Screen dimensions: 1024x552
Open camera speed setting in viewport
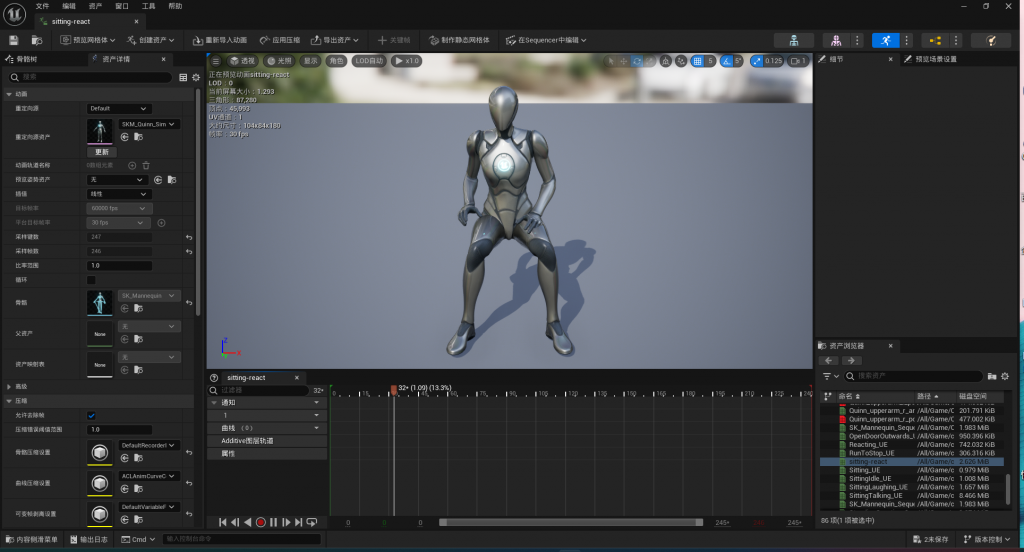798,61
